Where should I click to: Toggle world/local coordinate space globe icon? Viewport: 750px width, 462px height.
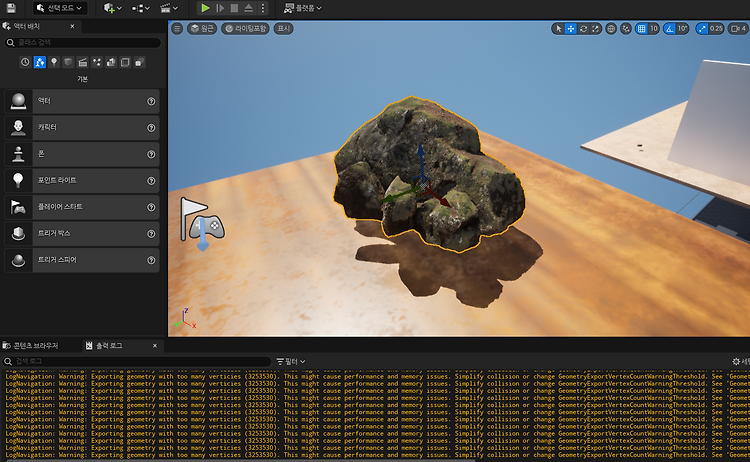coord(611,29)
